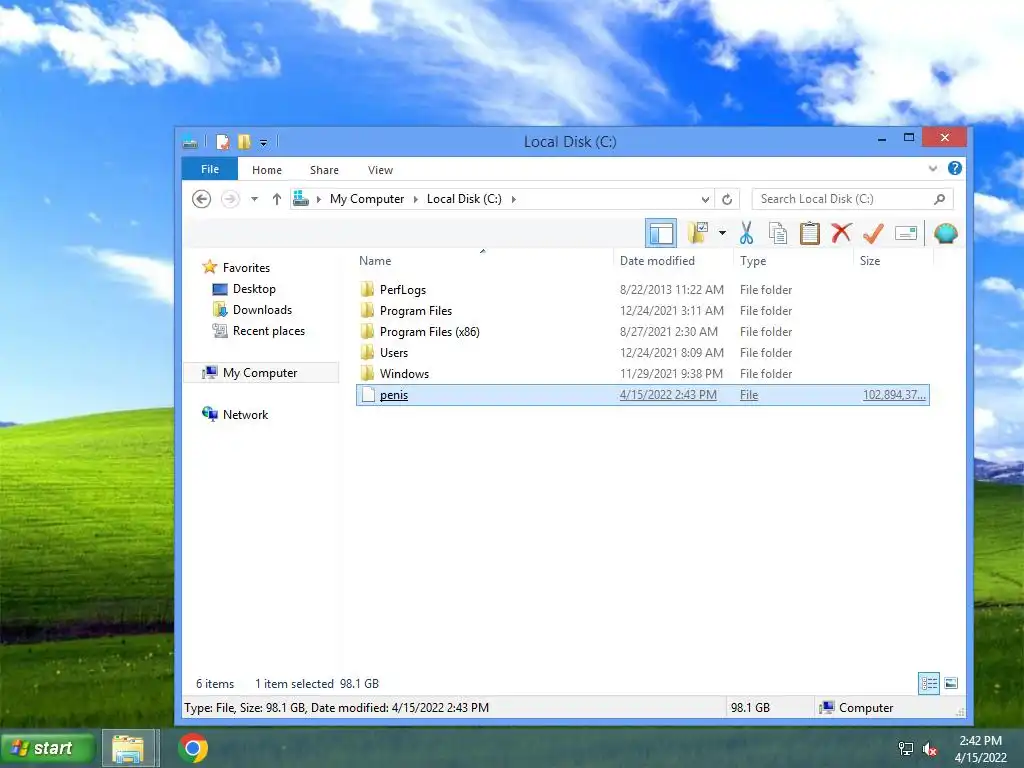Click the orange checkmark Properties icon
The width and height of the screenshot is (1024, 768).
click(x=873, y=232)
